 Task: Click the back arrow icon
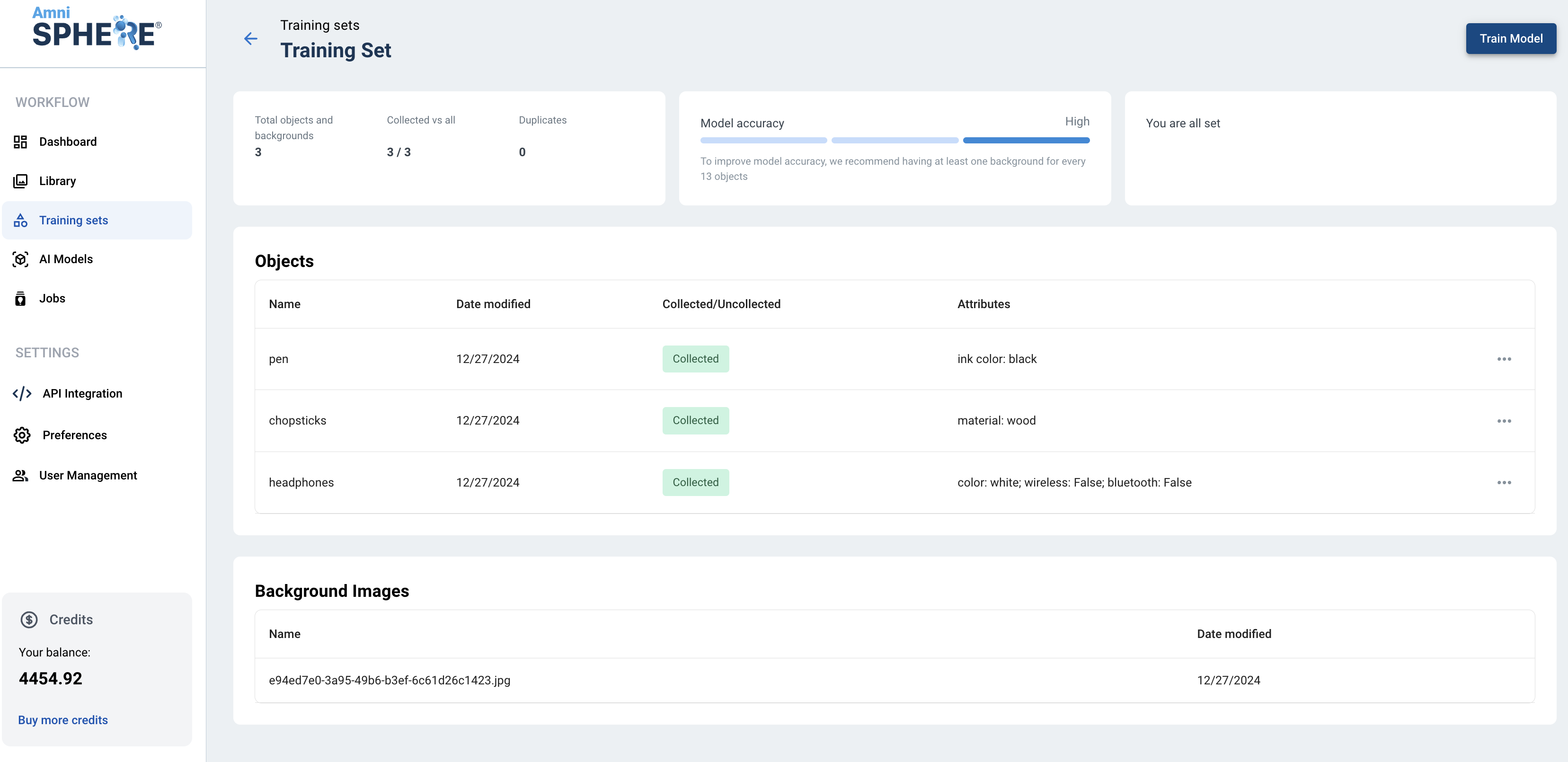coord(250,39)
